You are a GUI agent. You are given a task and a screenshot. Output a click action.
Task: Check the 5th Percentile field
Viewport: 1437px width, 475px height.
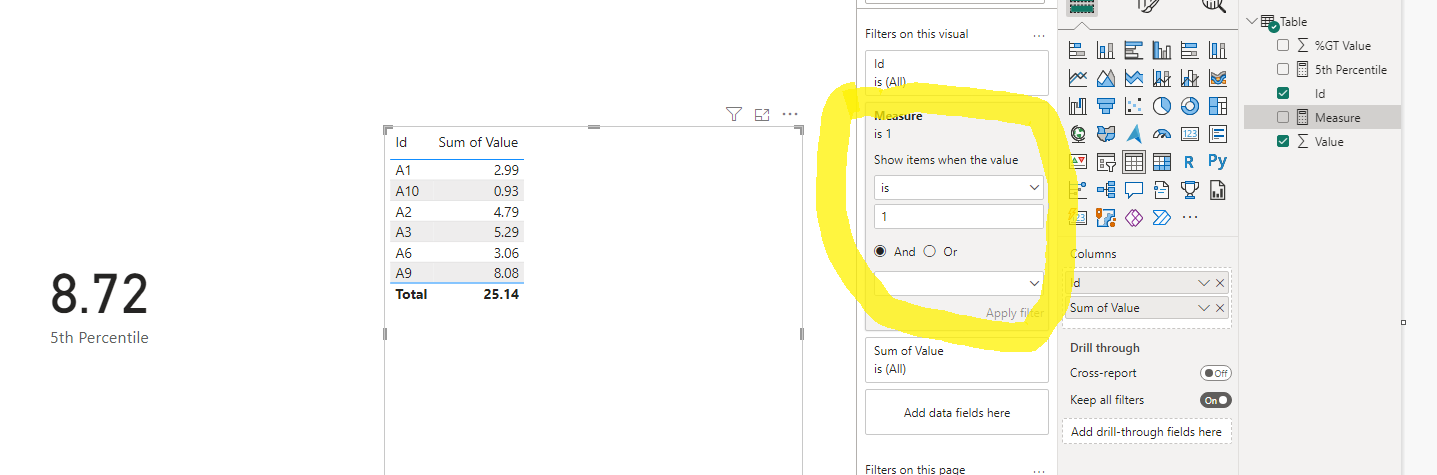click(1284, 69)
